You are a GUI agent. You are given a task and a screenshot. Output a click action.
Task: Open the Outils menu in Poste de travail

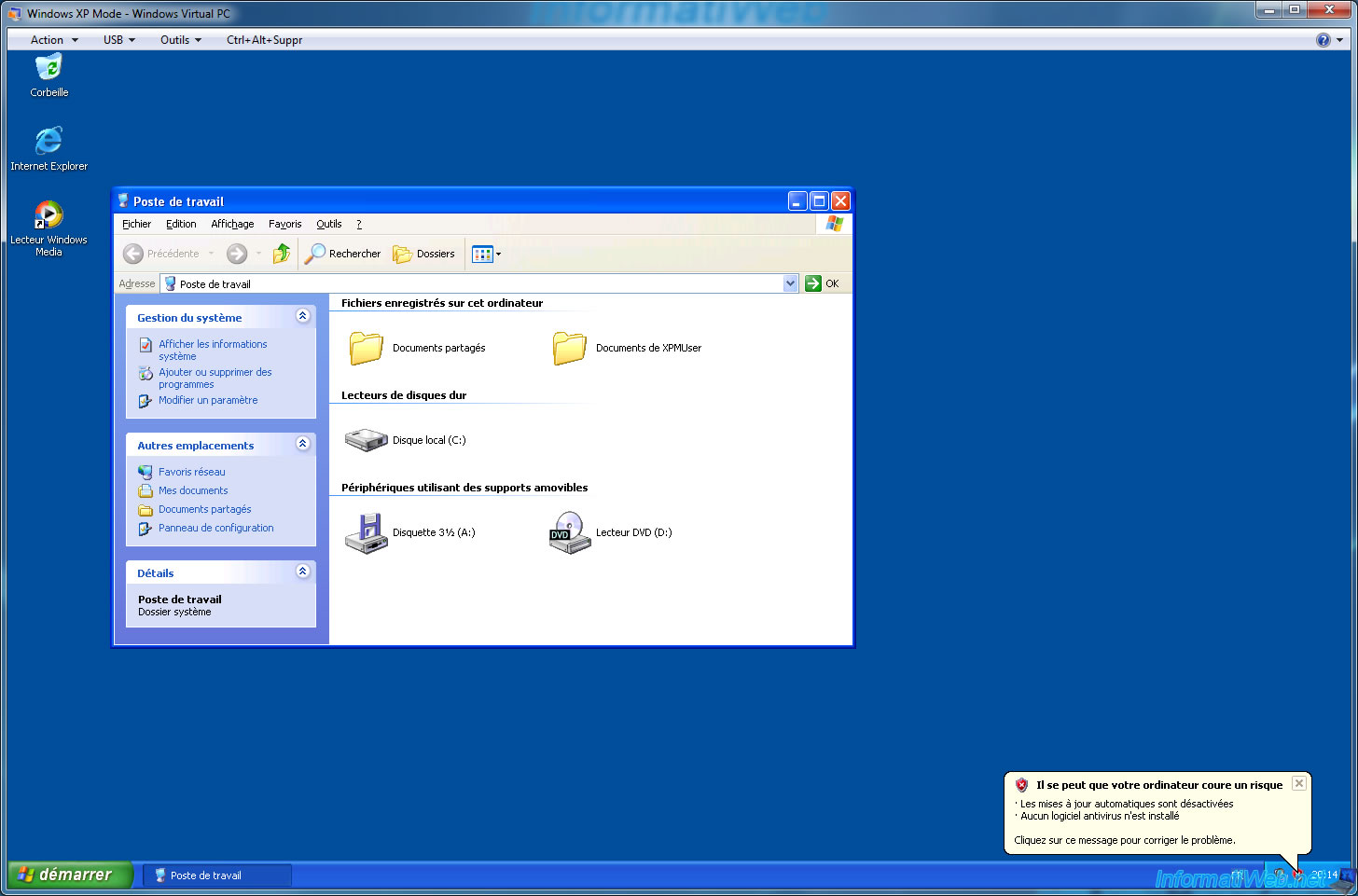[329, 224]
